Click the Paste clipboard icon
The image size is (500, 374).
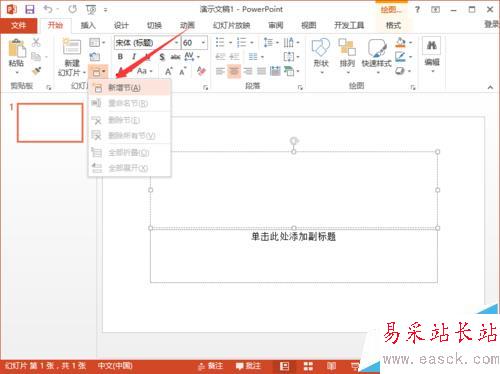click(x=17, y=49)
